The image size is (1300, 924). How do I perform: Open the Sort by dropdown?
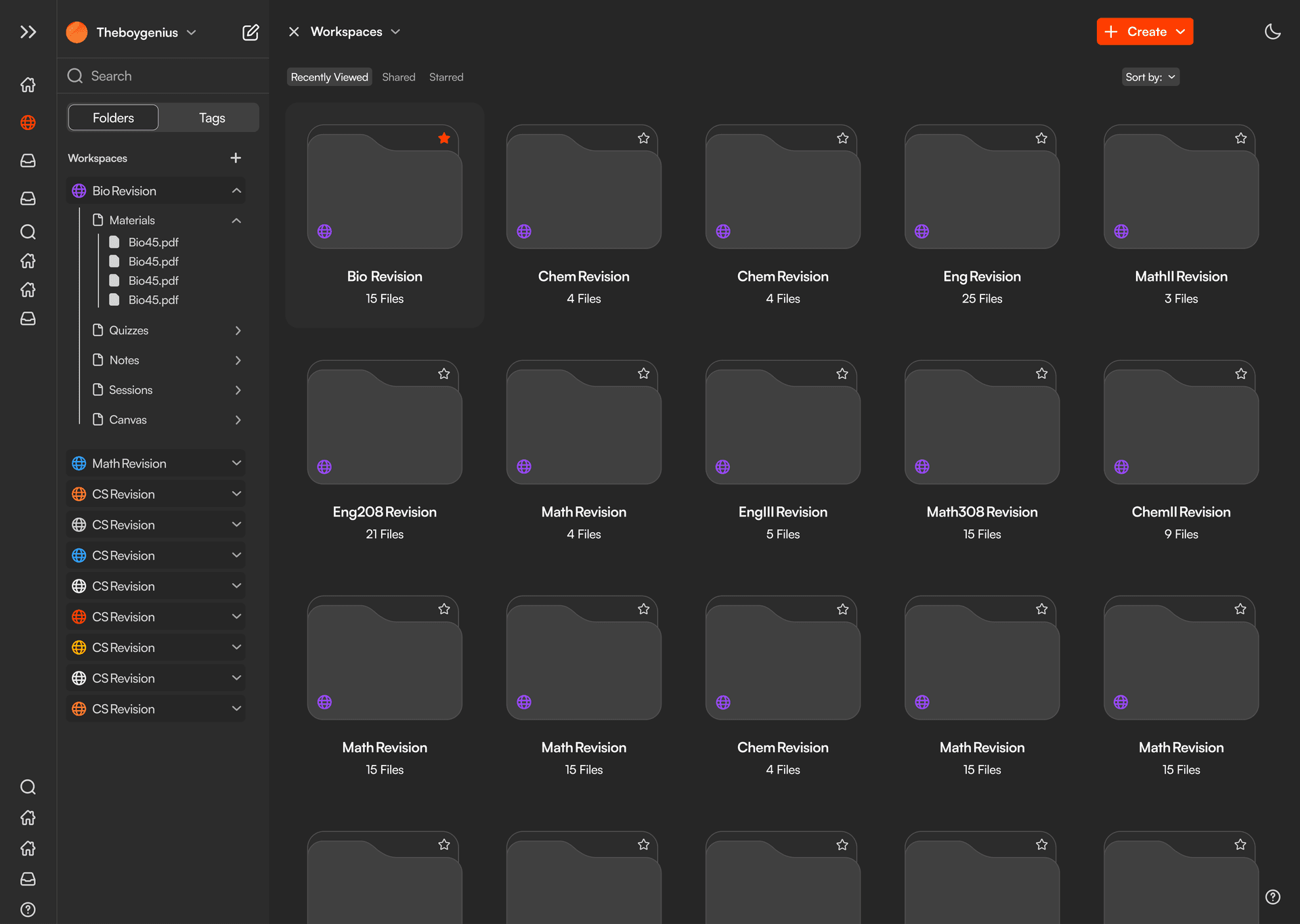click(x=1150, y=77)
